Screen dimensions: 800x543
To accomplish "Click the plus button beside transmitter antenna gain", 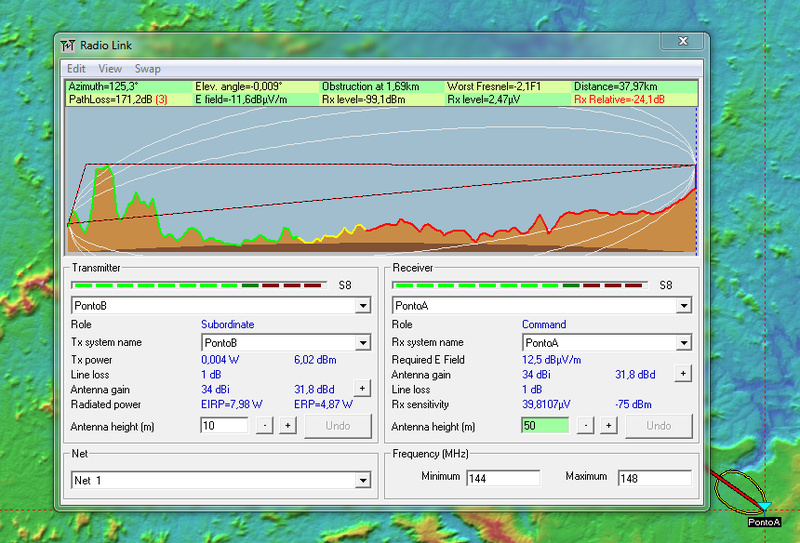I will pyautogui.click(x=362, y=389).
